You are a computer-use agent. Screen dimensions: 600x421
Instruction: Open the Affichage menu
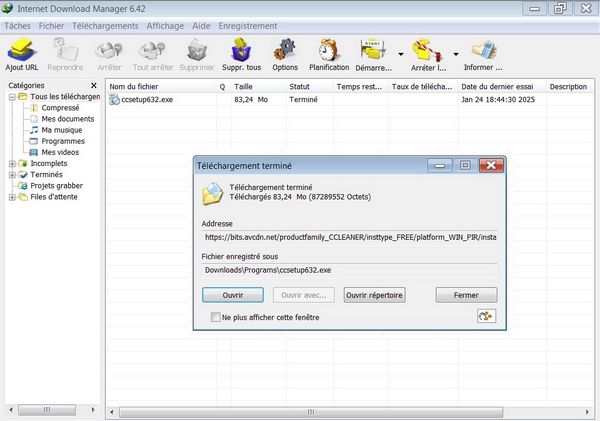coord(165,26)
